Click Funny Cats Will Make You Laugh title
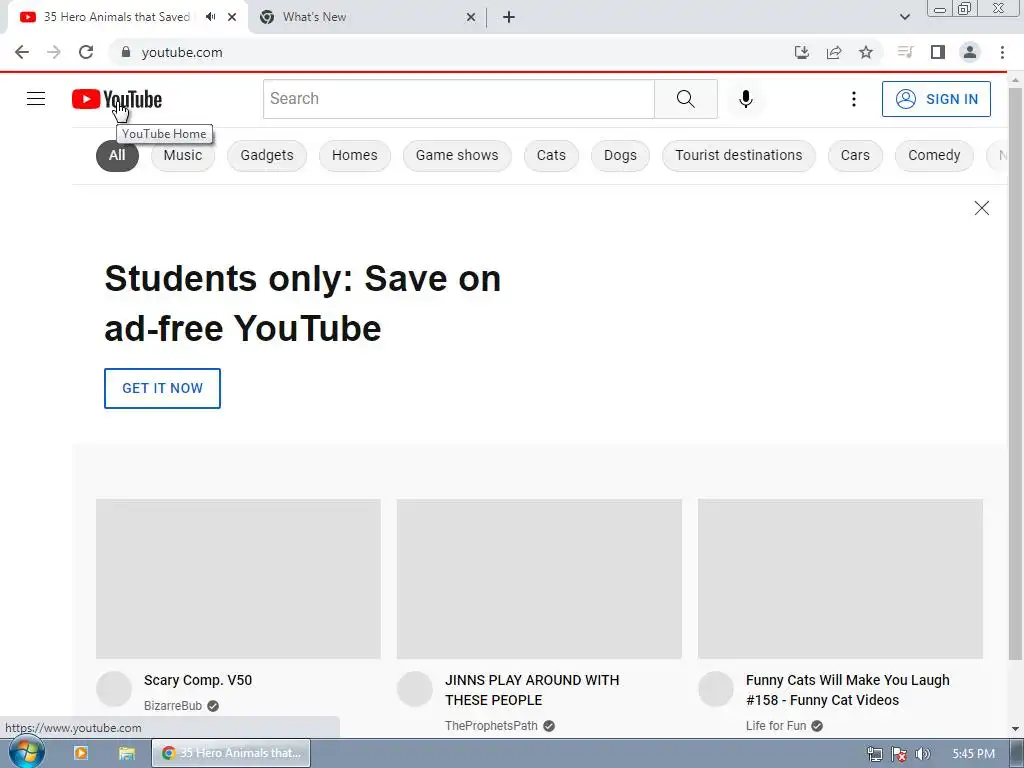The width and height of the screenshot is (1024, 768). pyautogui.click(x=848, y=690)
